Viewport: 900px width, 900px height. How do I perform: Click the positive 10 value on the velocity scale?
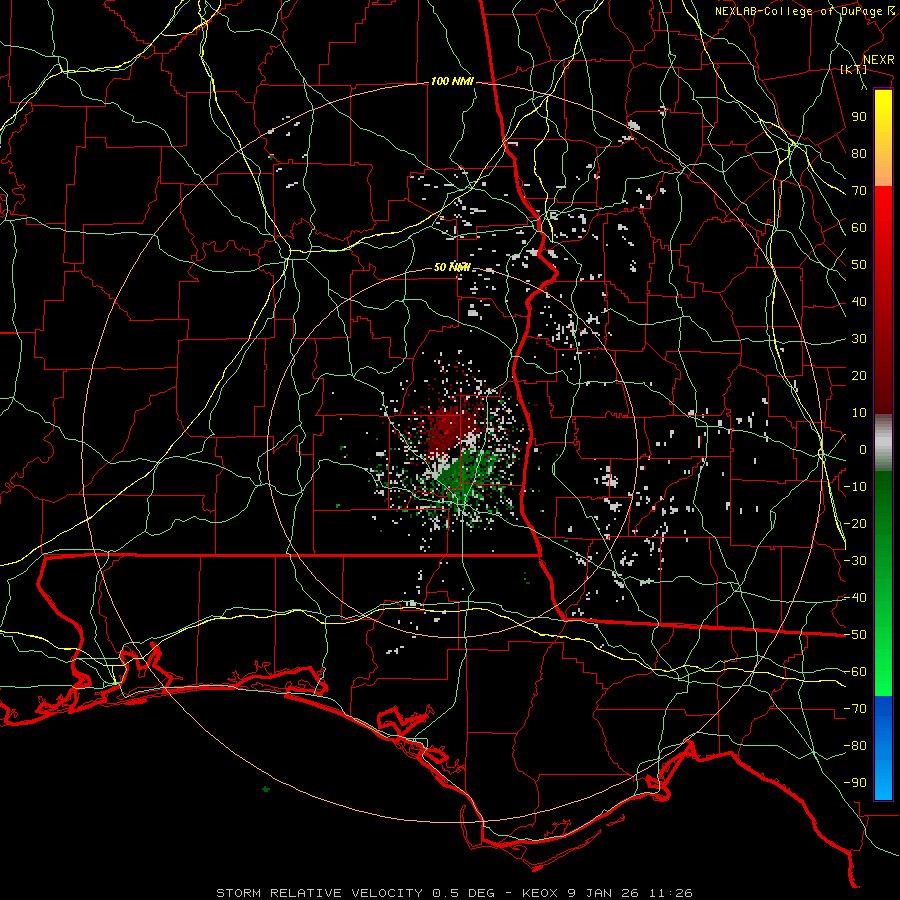tap(859, 413)
